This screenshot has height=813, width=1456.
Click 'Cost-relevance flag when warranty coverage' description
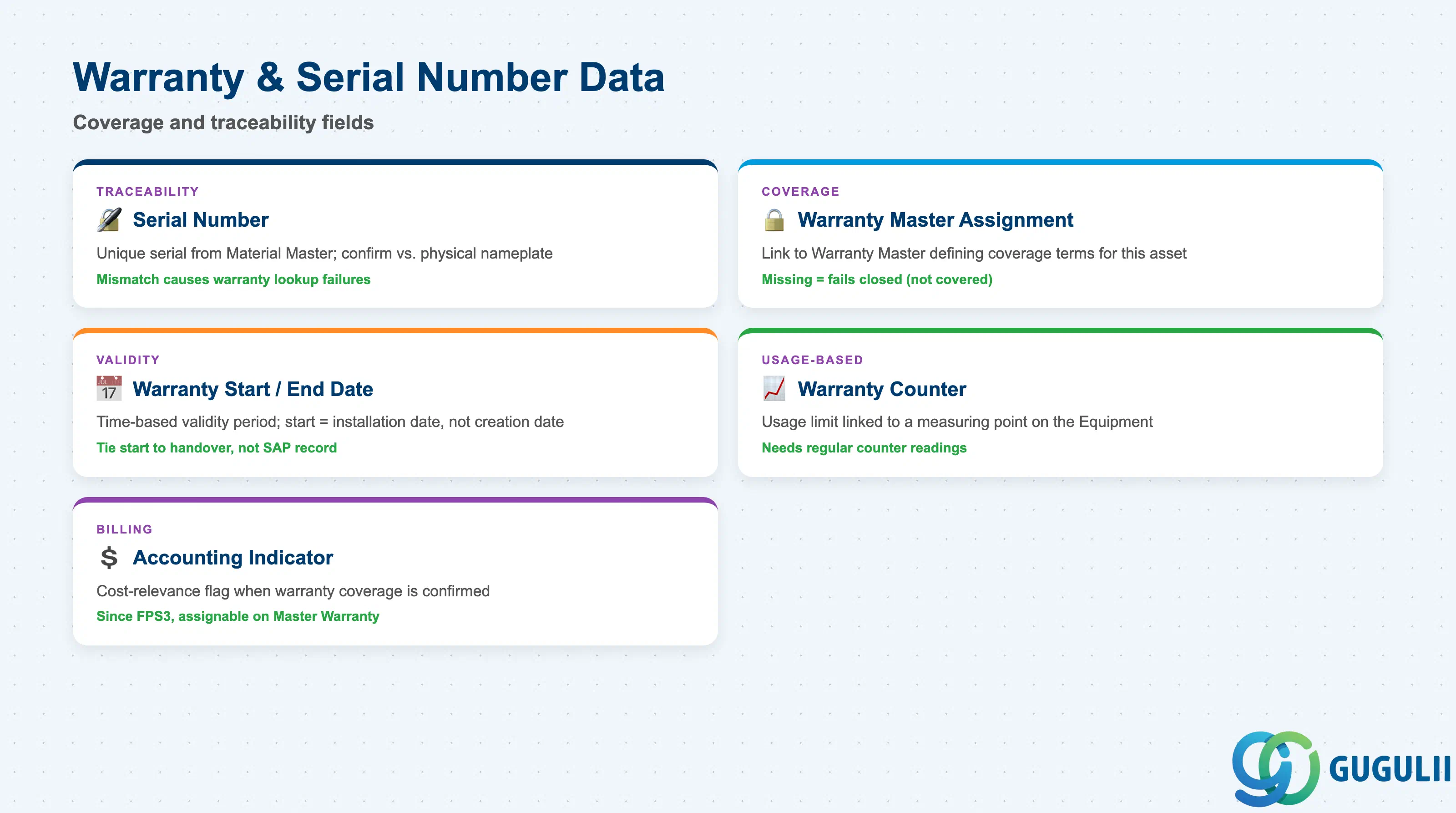[293, 591]
